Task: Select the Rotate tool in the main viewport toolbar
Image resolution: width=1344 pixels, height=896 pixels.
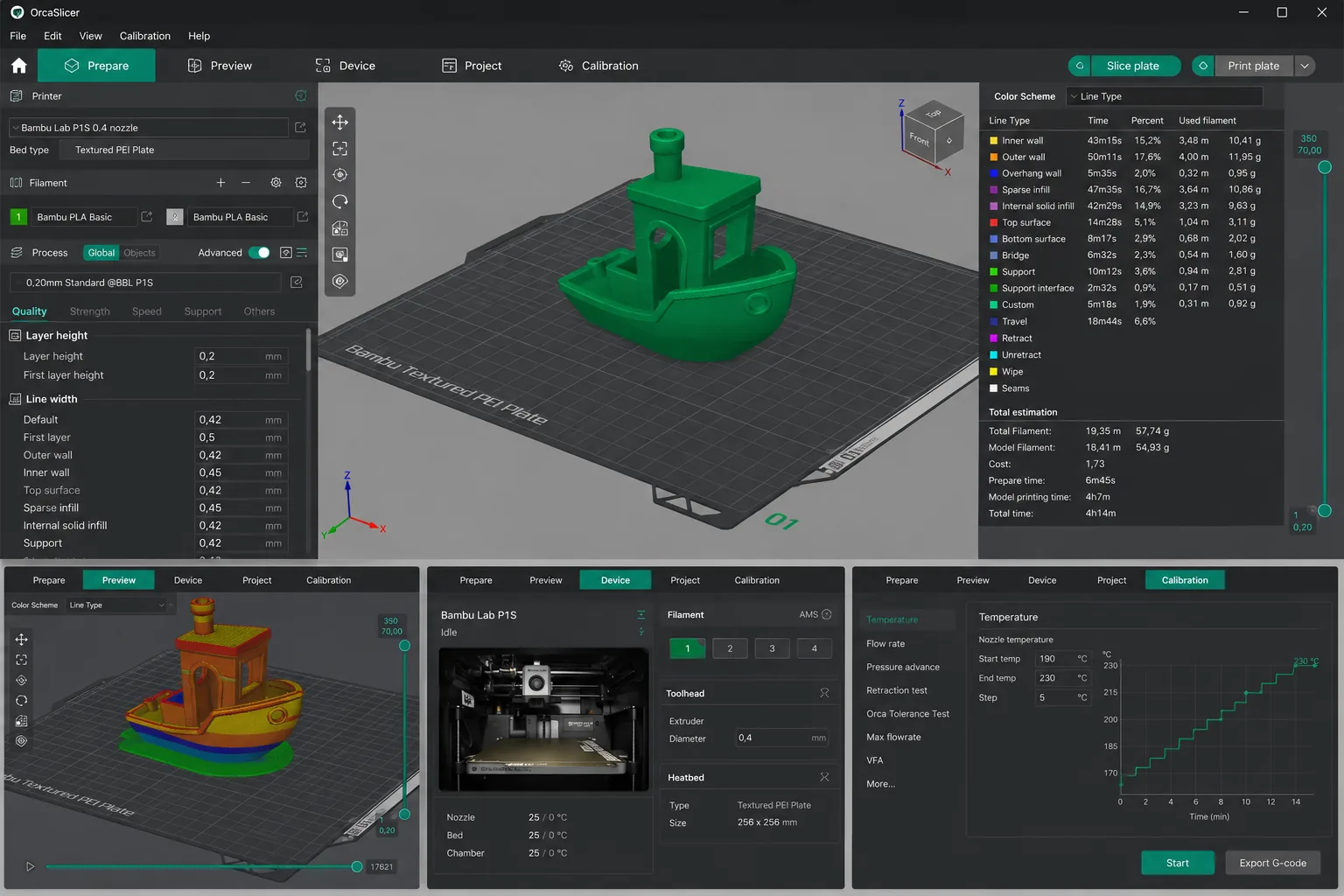Action: (340, 201)
